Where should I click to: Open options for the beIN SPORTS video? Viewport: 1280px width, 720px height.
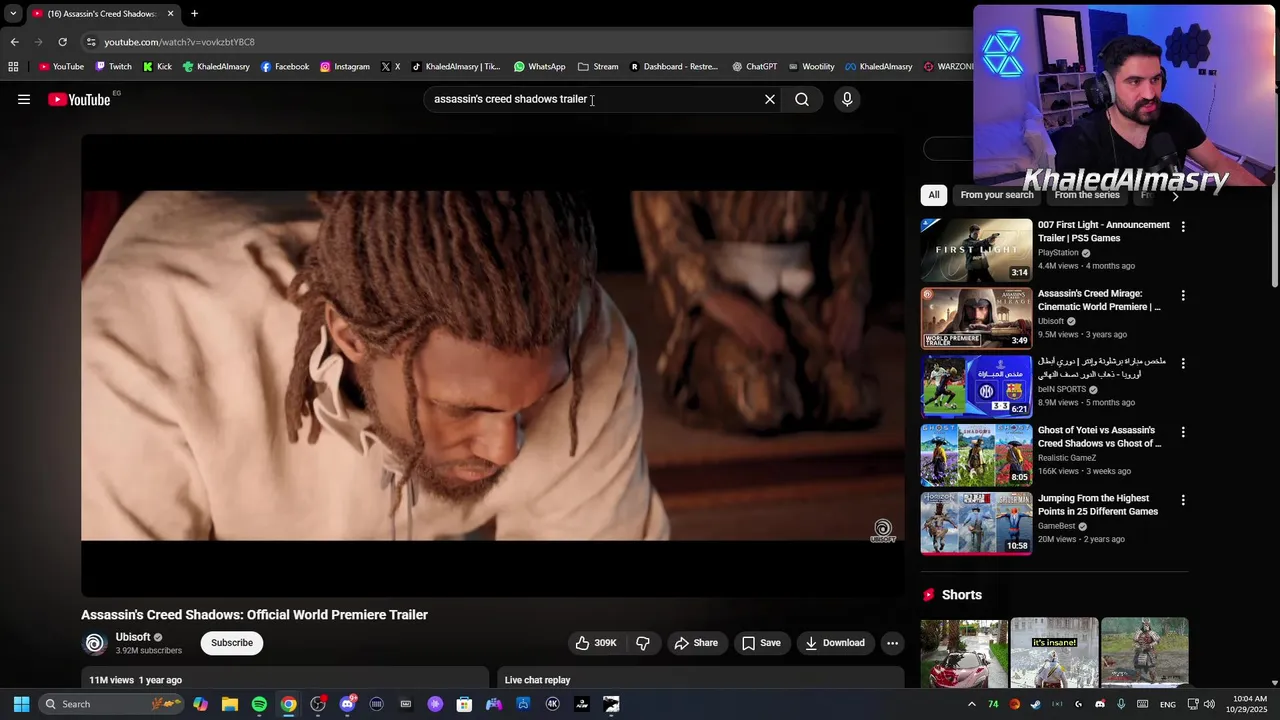[1183, 364]
